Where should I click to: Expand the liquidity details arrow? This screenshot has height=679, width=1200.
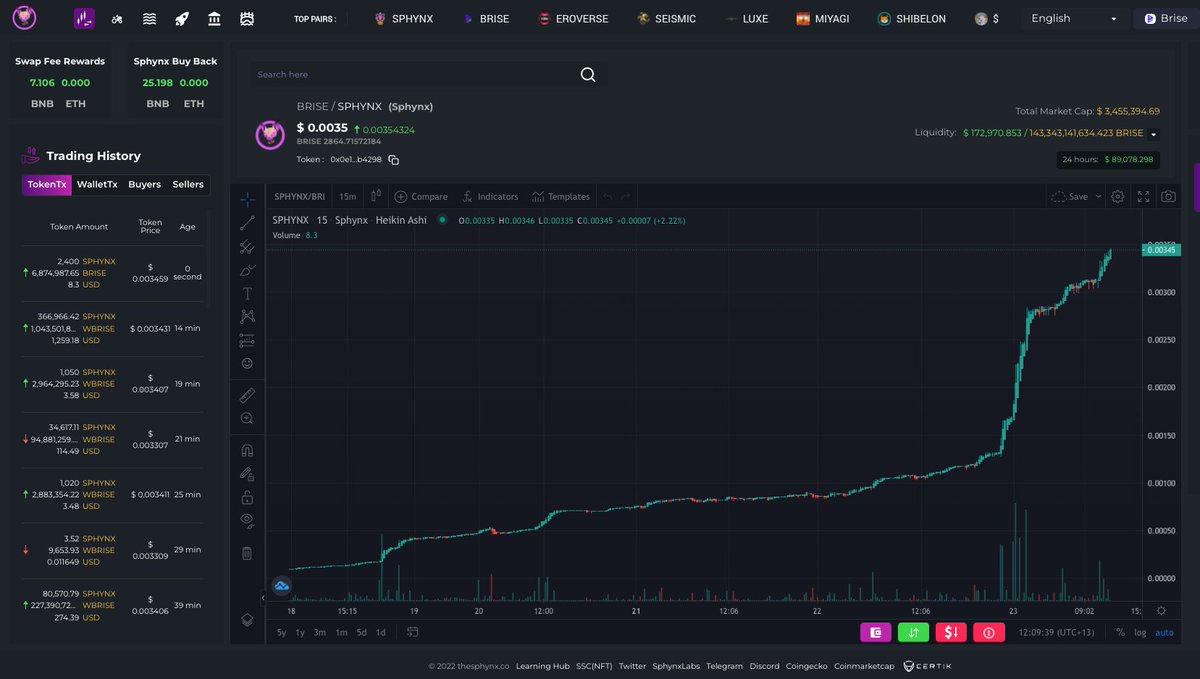1154,134
